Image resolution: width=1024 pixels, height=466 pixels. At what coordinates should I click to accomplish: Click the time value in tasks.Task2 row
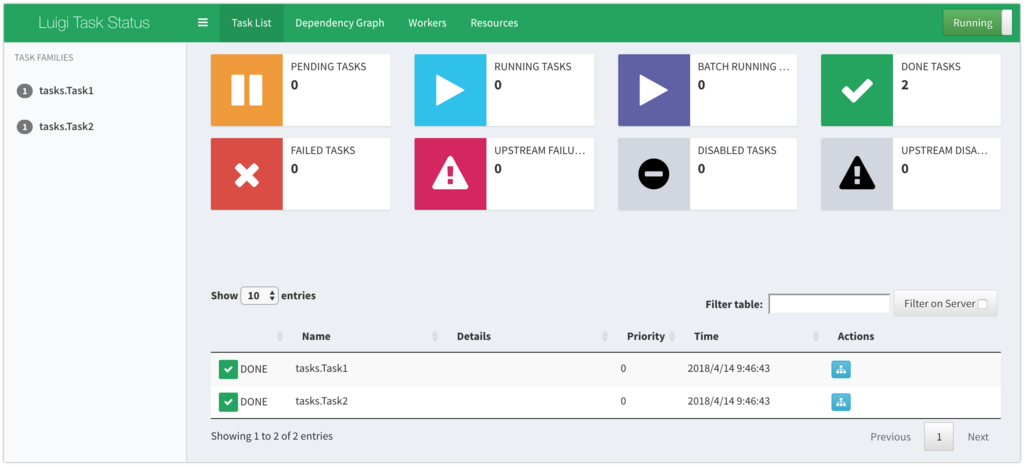click(729, 401)
